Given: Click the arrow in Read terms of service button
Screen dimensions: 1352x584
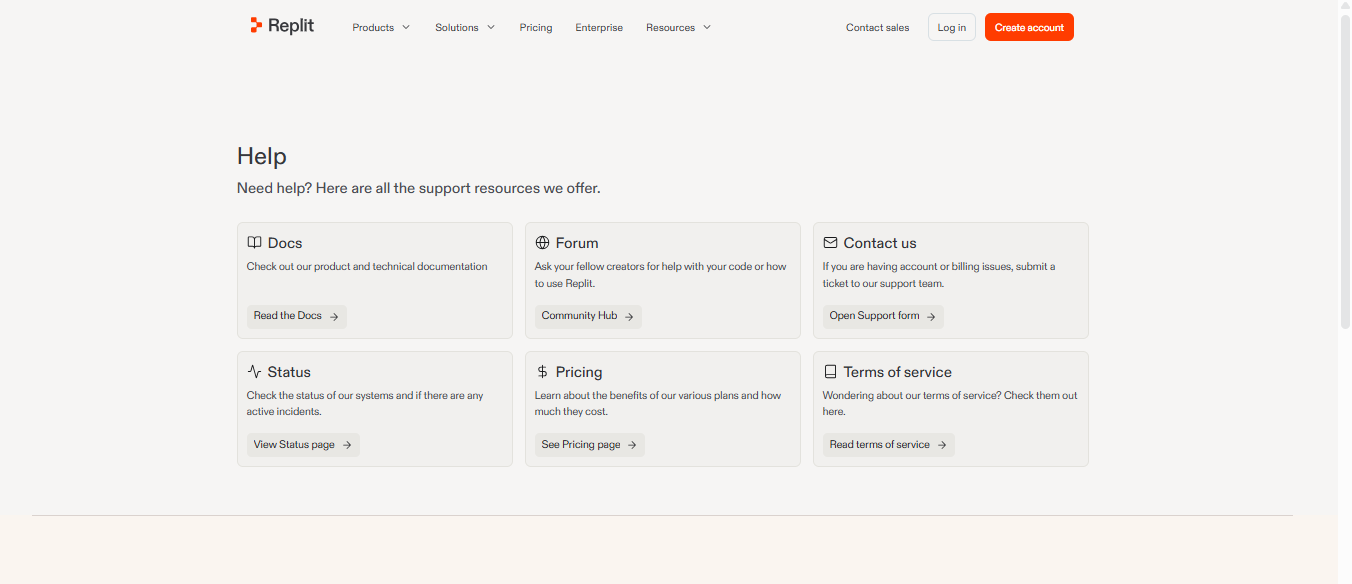Looking at the screenshot, I should pos(942,445).
